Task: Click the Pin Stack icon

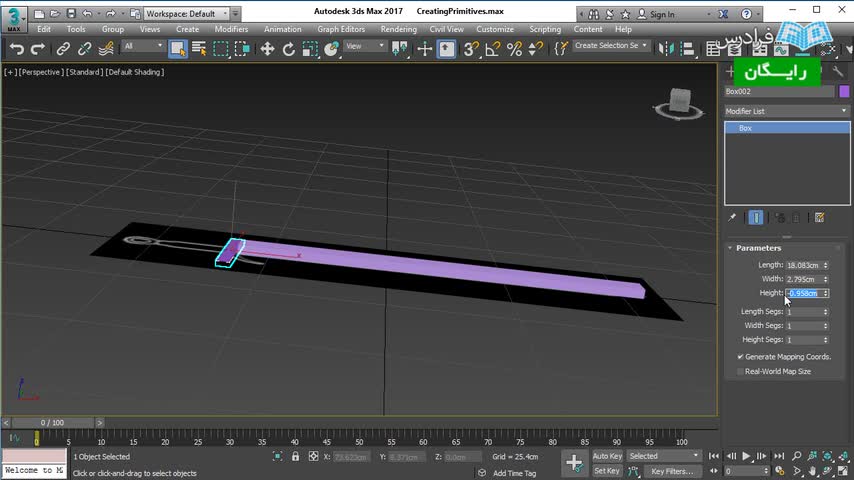Action: coord(732,217)
